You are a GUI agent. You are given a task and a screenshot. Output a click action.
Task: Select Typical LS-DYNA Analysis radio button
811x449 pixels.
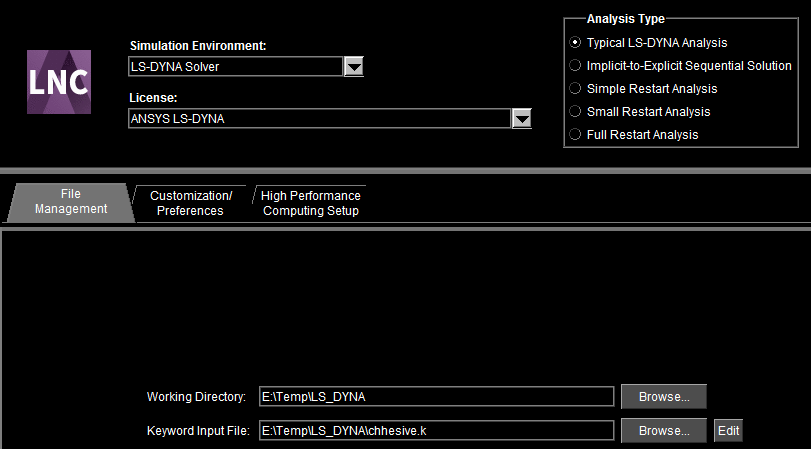[575, 43]
